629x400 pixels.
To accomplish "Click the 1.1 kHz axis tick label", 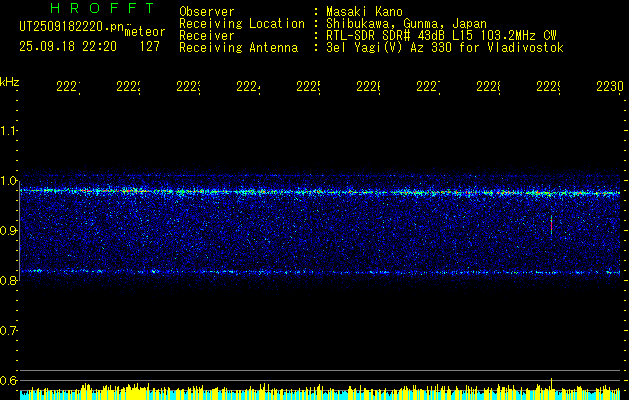I will pos(8,130).
